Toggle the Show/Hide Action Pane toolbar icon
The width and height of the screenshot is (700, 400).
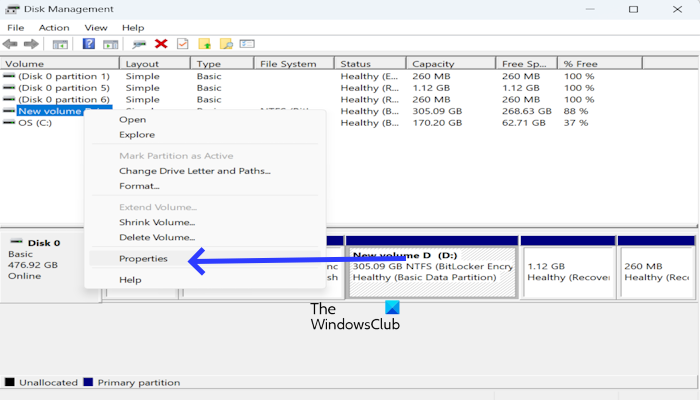(x=110, y=44)
